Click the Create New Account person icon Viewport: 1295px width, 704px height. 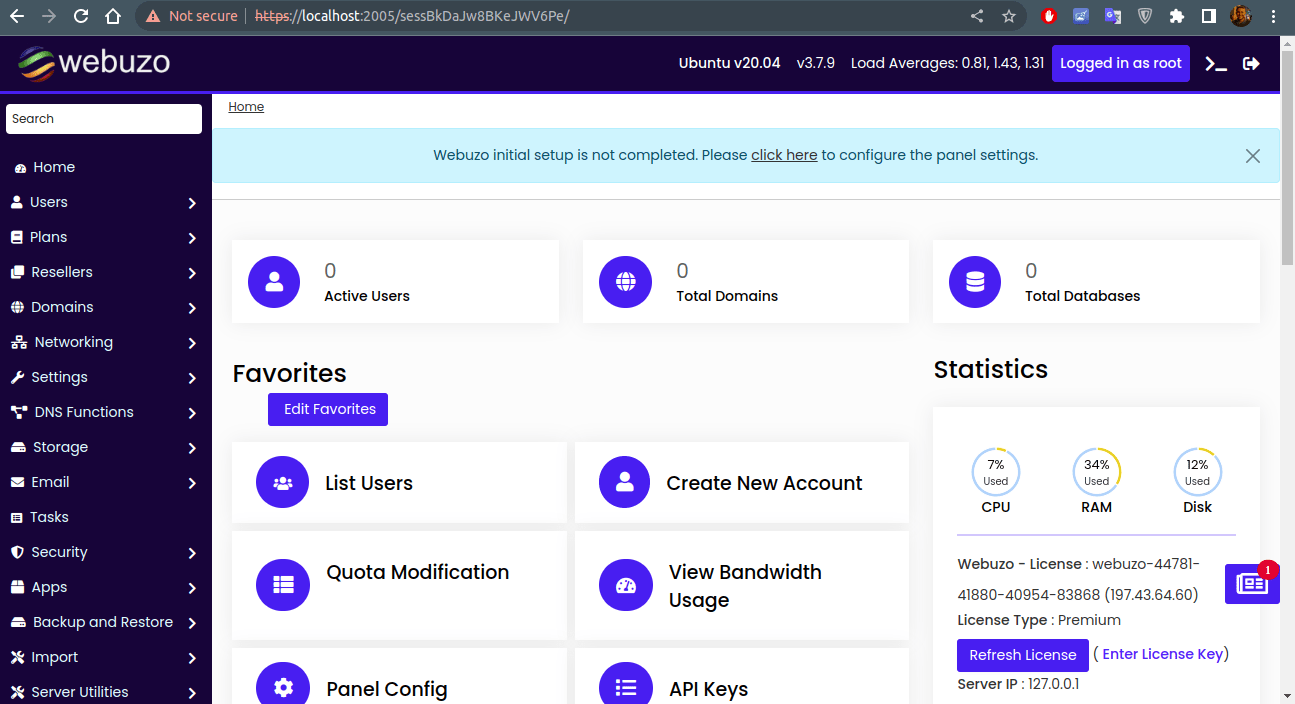625,483
